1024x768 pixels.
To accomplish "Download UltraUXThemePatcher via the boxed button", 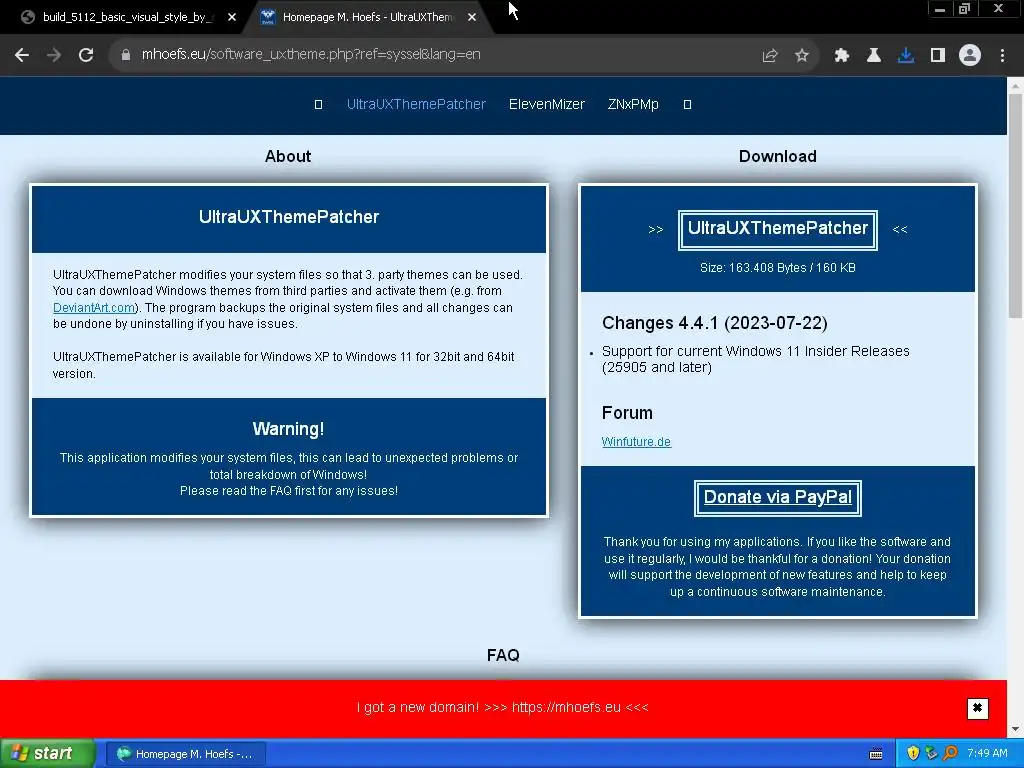I will [777, 229].
